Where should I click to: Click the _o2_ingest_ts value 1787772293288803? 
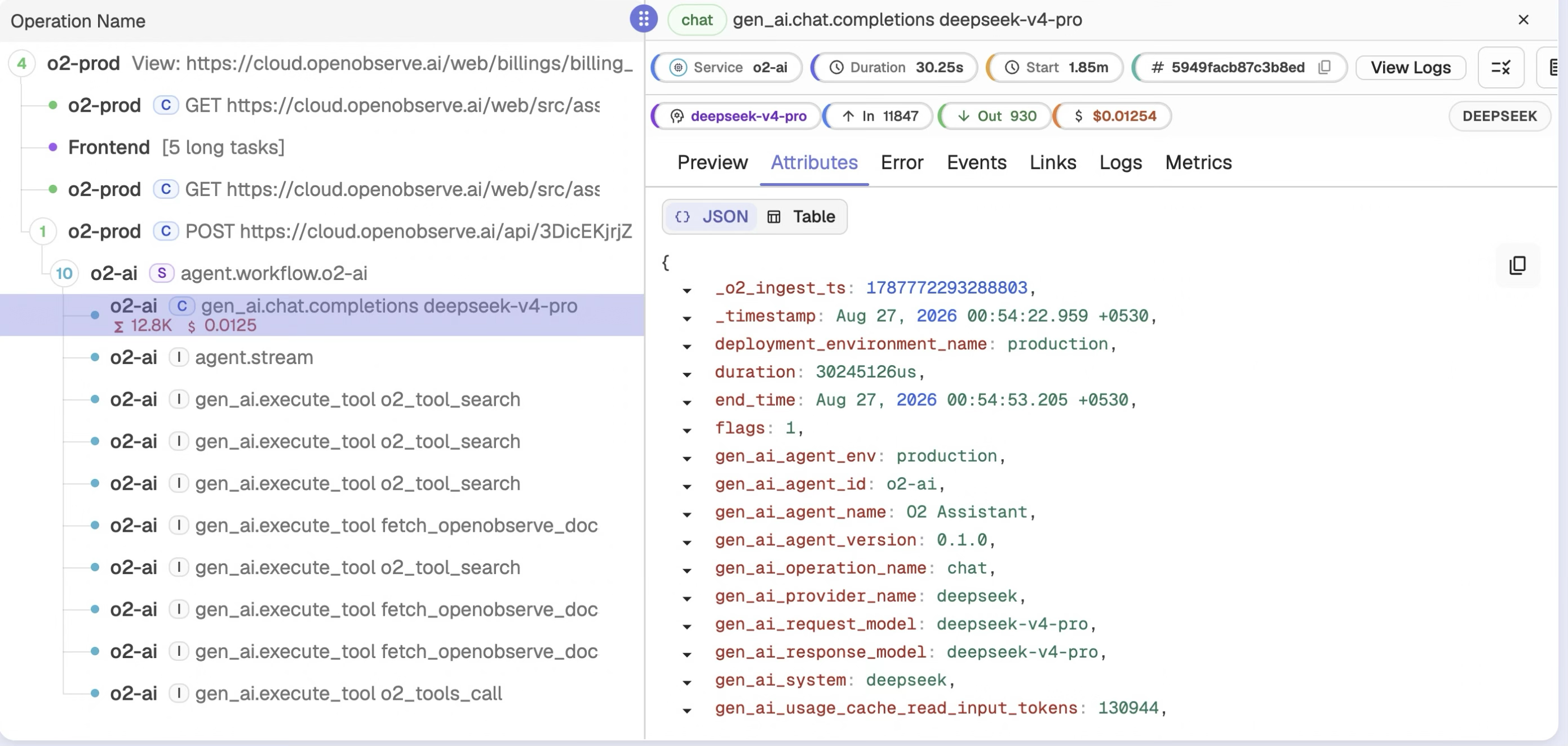pos(946,287)
